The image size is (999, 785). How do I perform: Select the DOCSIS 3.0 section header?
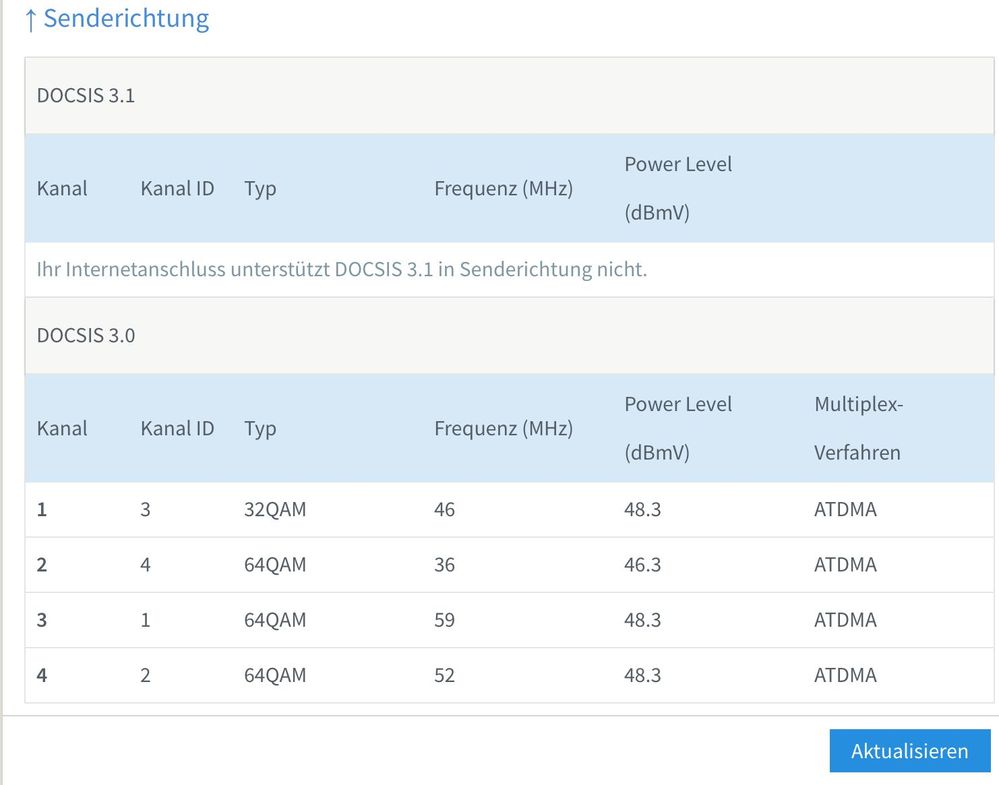[86, 335]
